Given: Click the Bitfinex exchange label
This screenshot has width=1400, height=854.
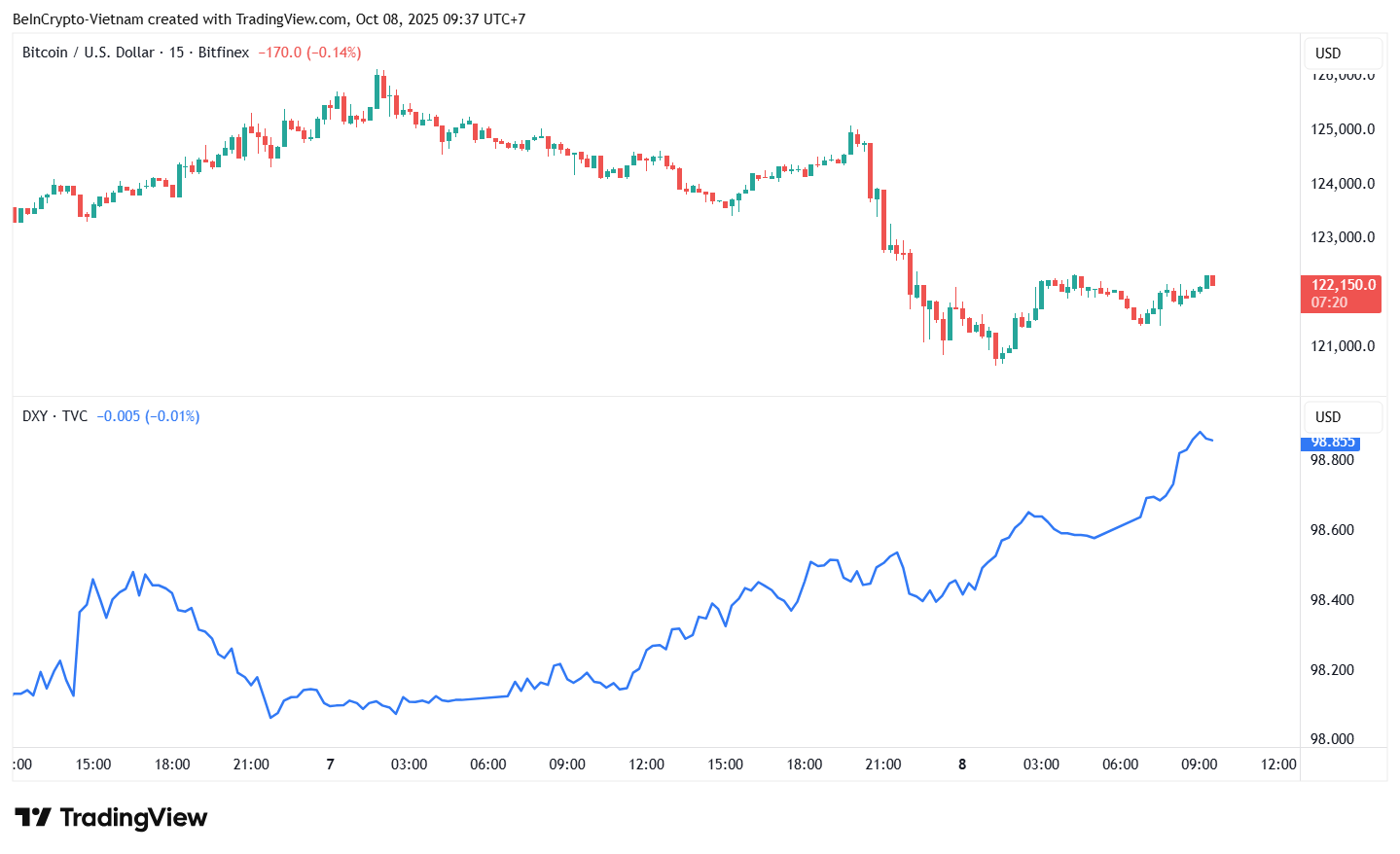Looking at the screenshot, I should coord(224,53).
